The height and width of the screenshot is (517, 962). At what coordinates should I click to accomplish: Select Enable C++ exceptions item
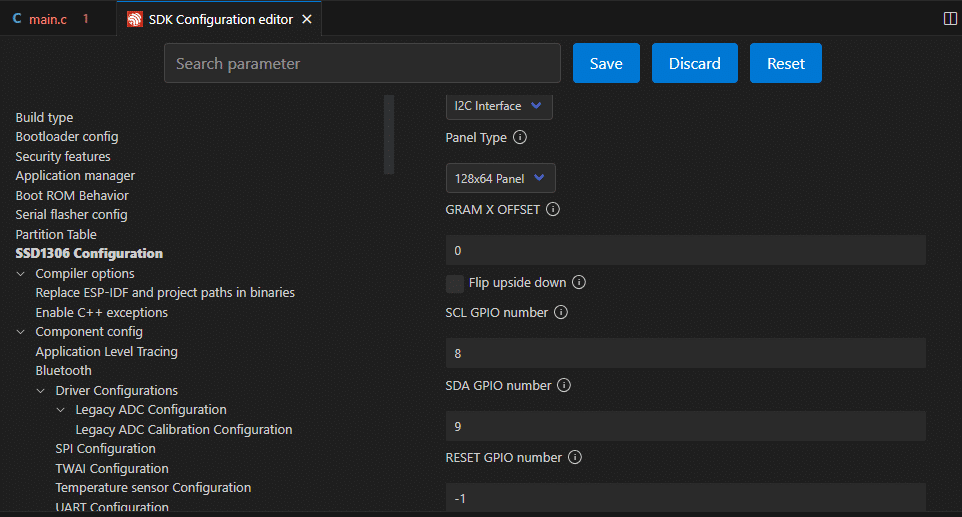(102, 312)
